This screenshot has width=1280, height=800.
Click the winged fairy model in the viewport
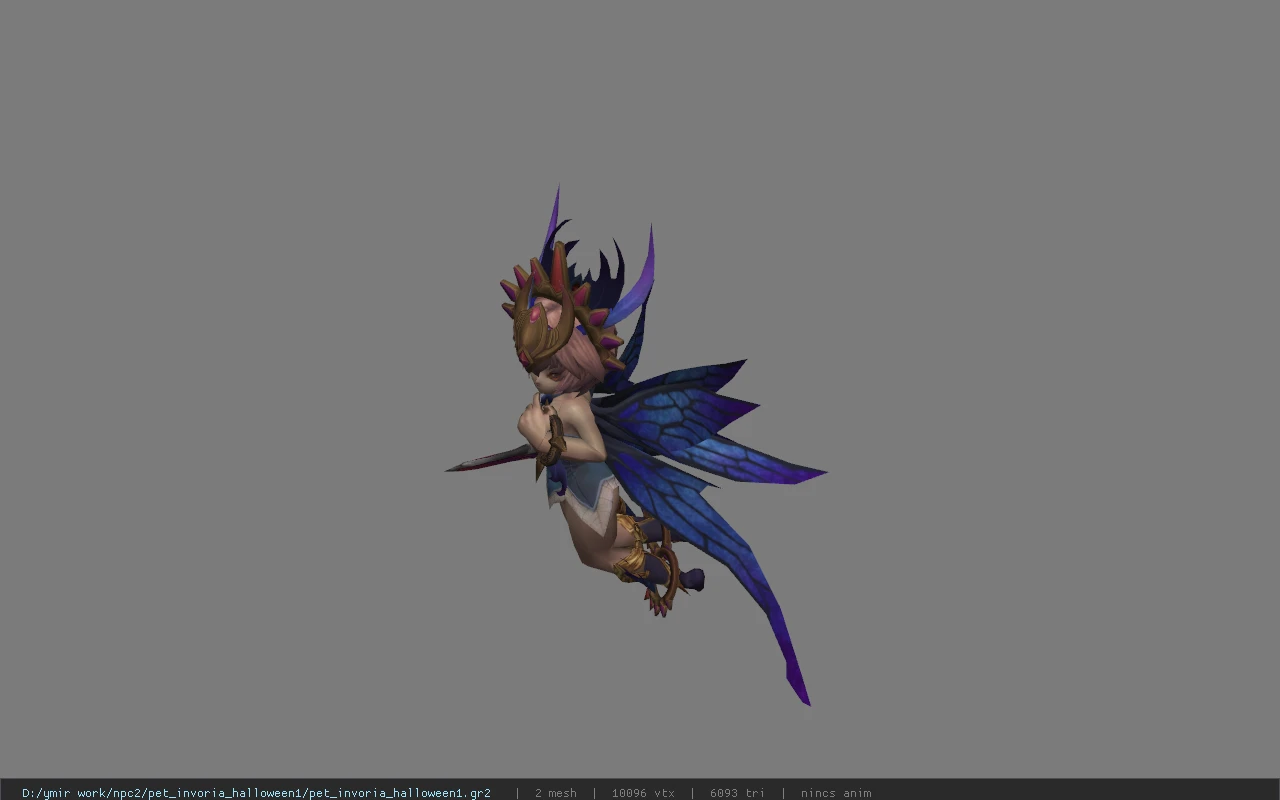pyautogui.click(x=636, y=445)
